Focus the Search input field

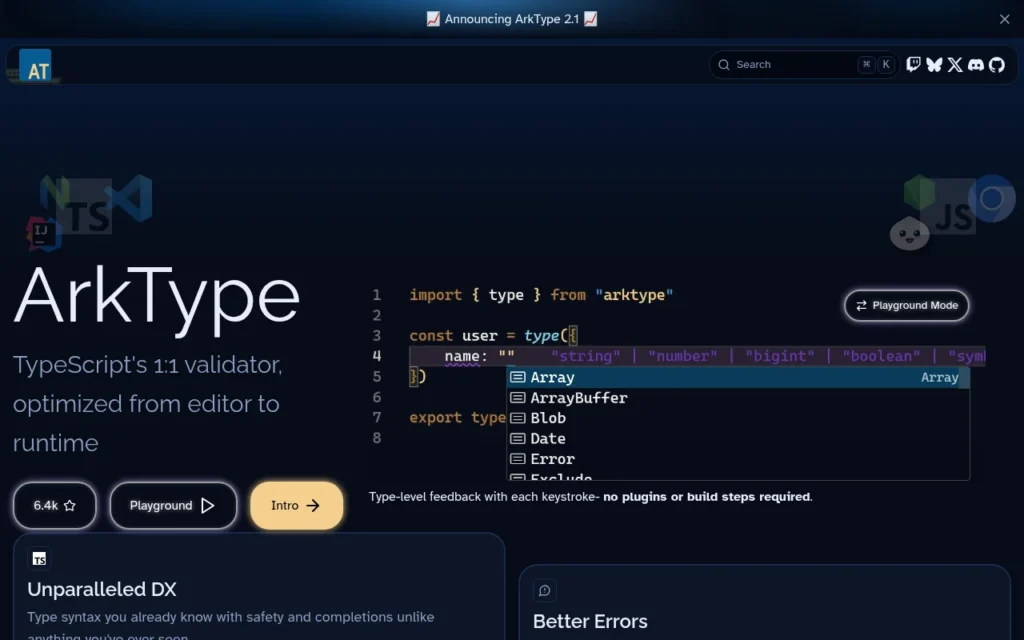tap(805, 65)
